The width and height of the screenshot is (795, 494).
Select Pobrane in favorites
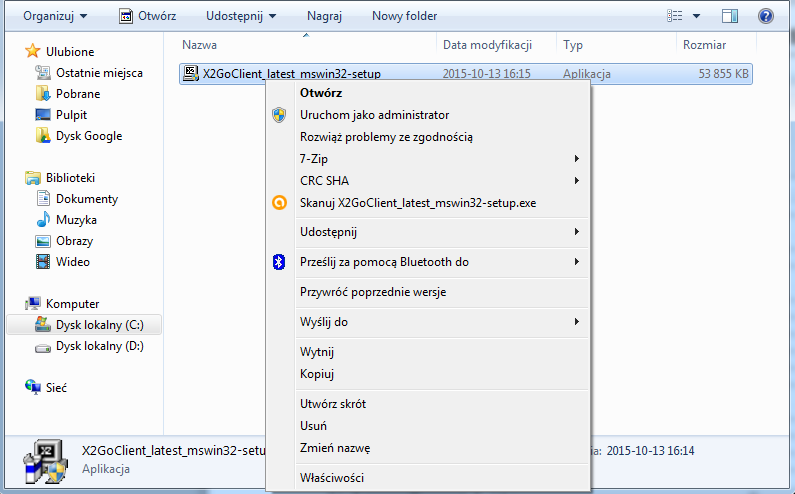[x=78, y=94]
